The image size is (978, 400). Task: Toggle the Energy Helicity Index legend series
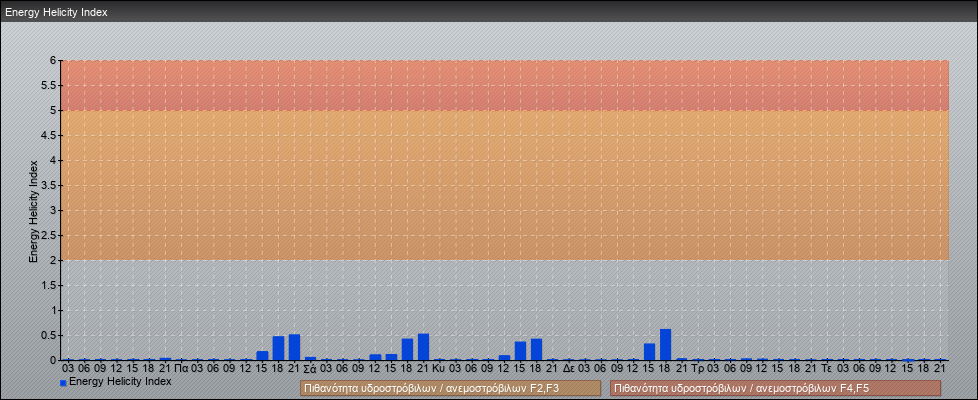coord(115,381)
